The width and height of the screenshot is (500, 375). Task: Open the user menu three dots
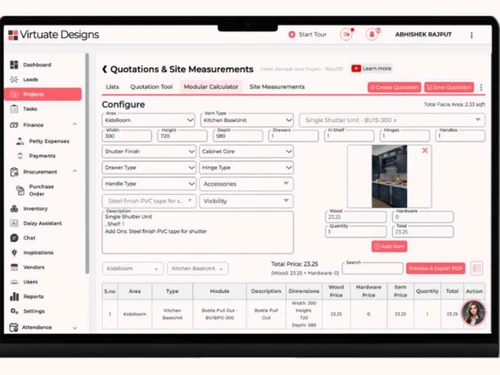click(x=471, y=35)
